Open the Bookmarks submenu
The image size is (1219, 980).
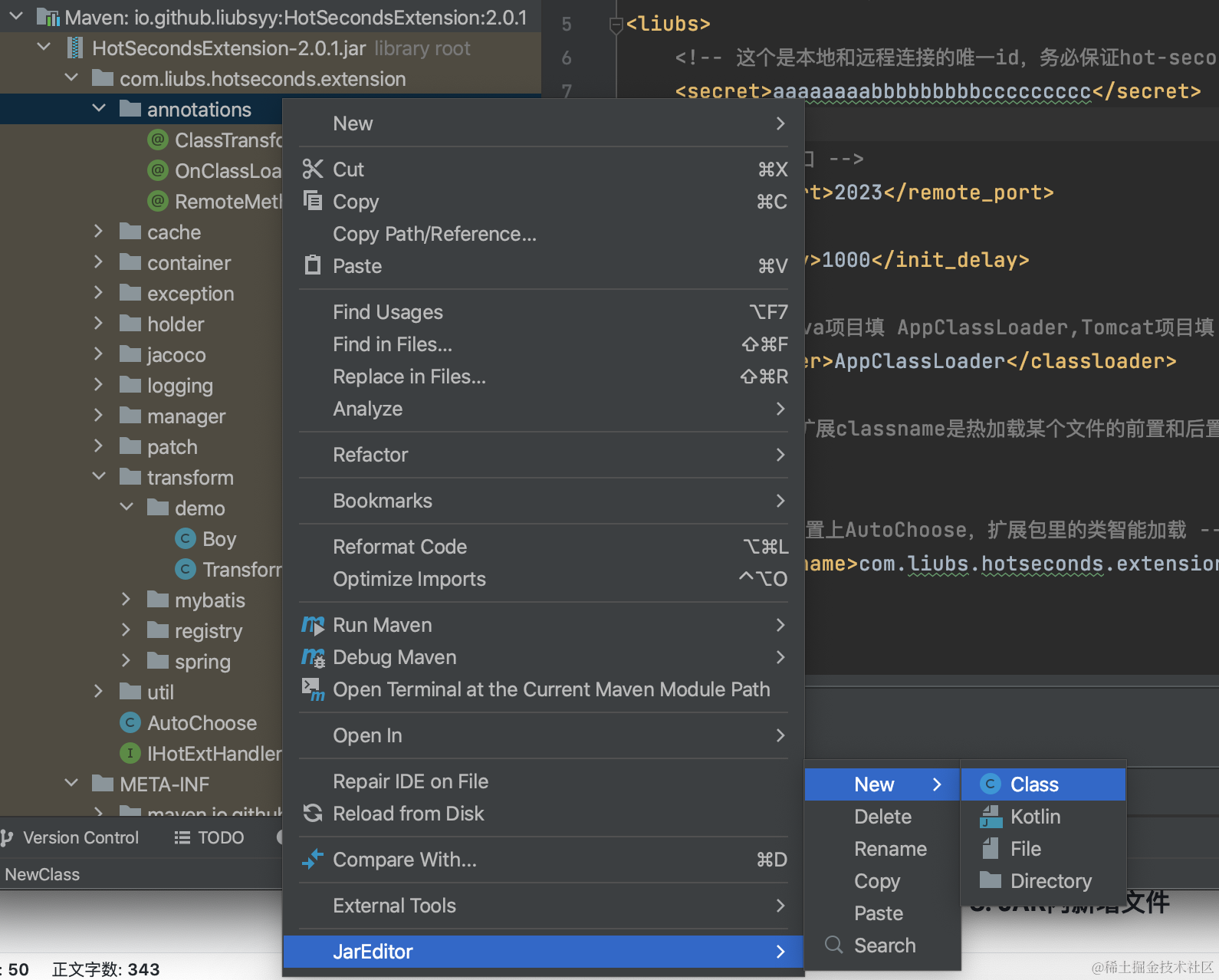tap(544, 501)
